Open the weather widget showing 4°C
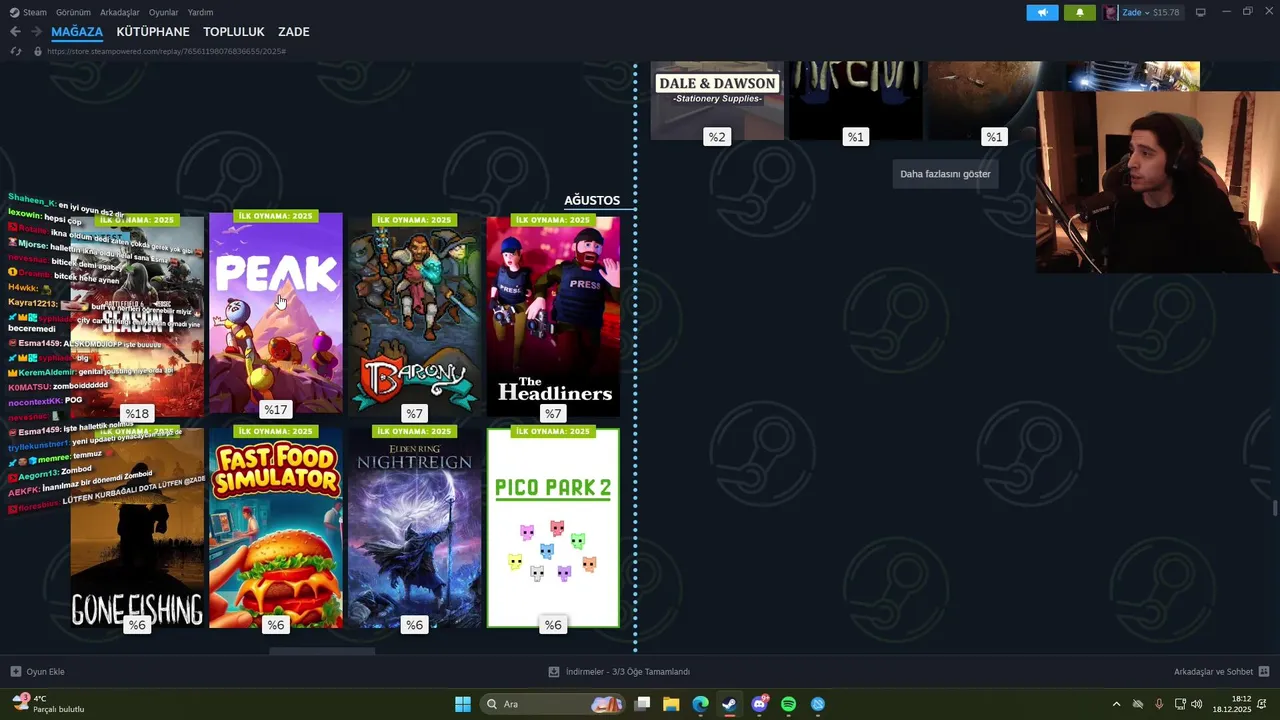This screenshot has width=1280, height=720. [x=48, y=704]
